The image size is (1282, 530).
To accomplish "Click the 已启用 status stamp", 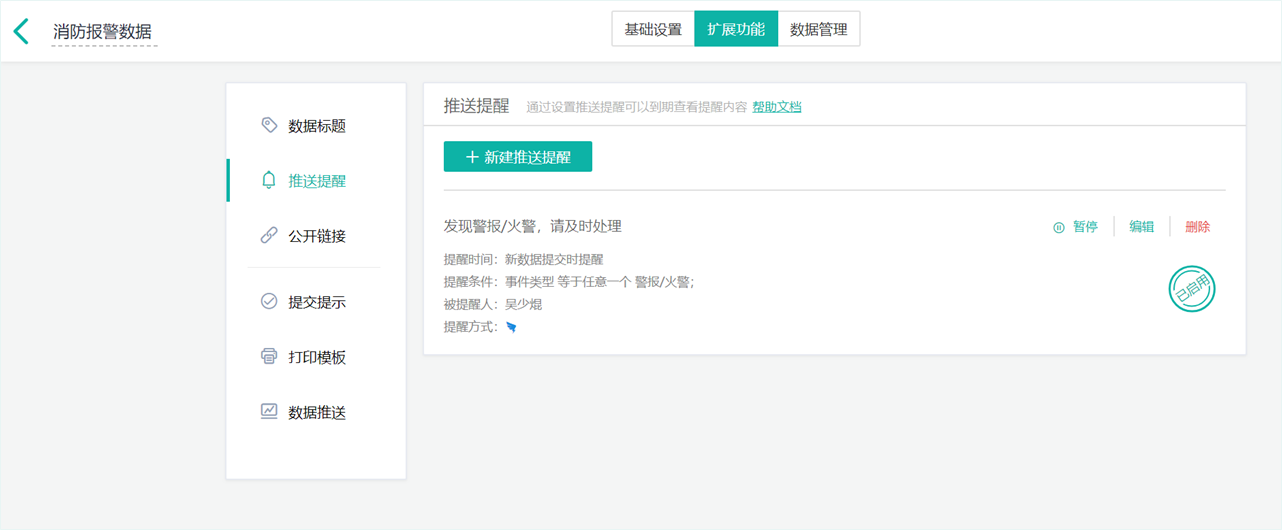I will [1192, 290].
